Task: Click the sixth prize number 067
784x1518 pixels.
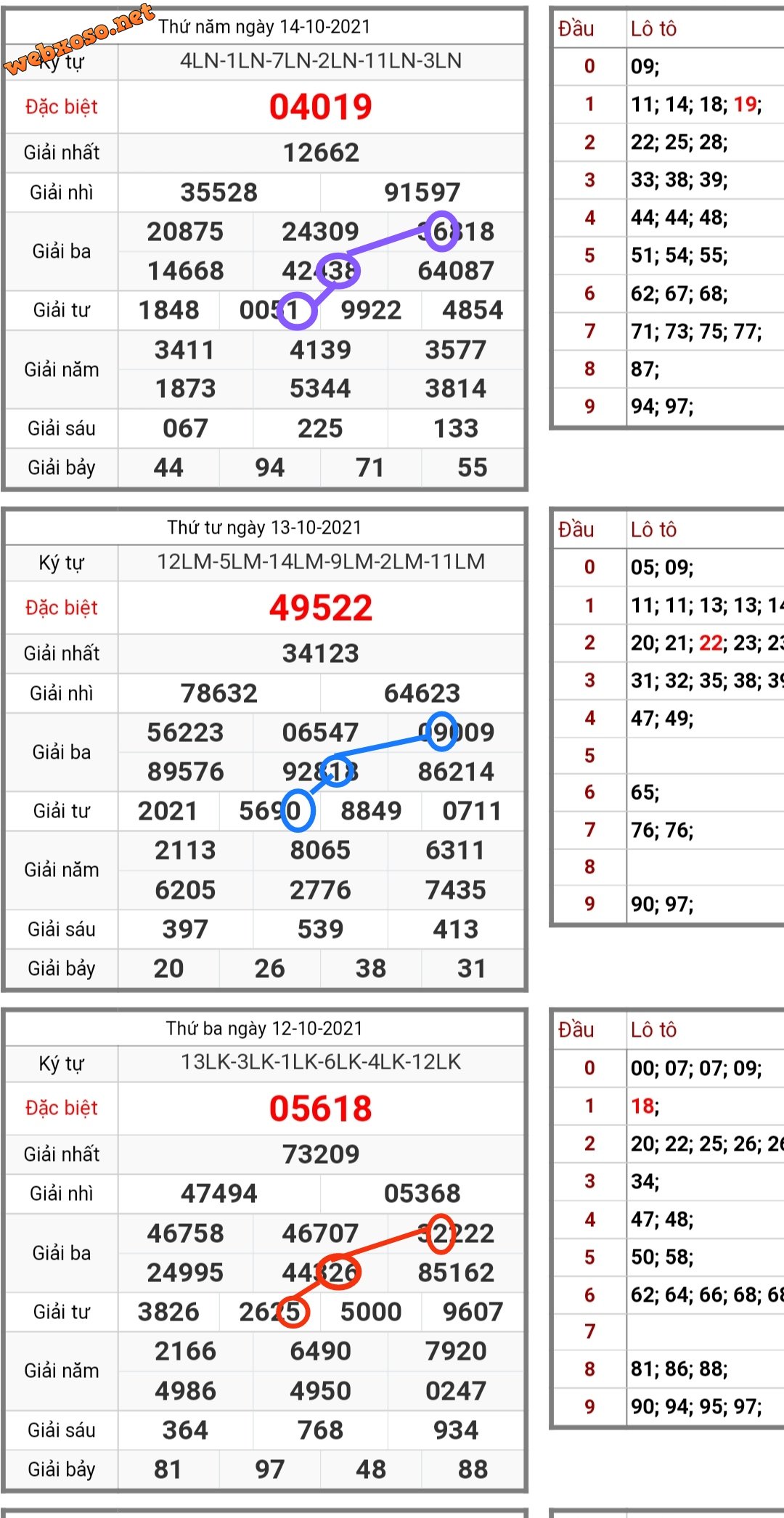Action: point(186,428)
